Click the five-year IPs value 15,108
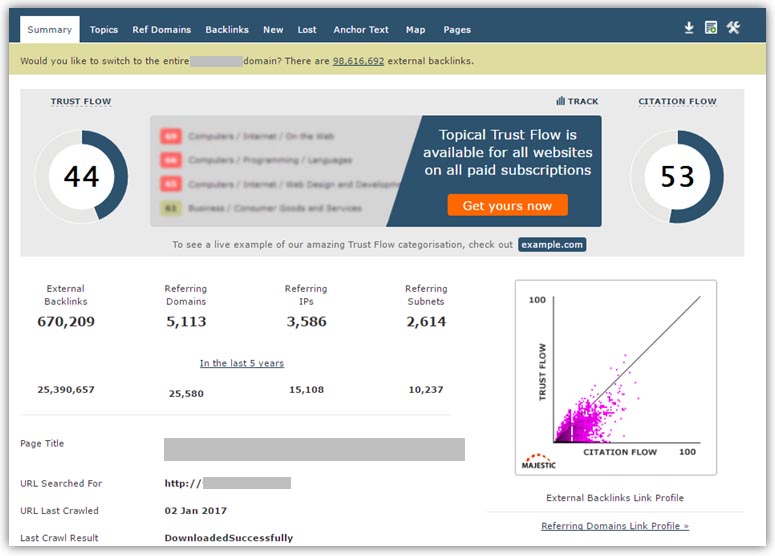Viewport: 775px width, 556px height. [306, 389]
